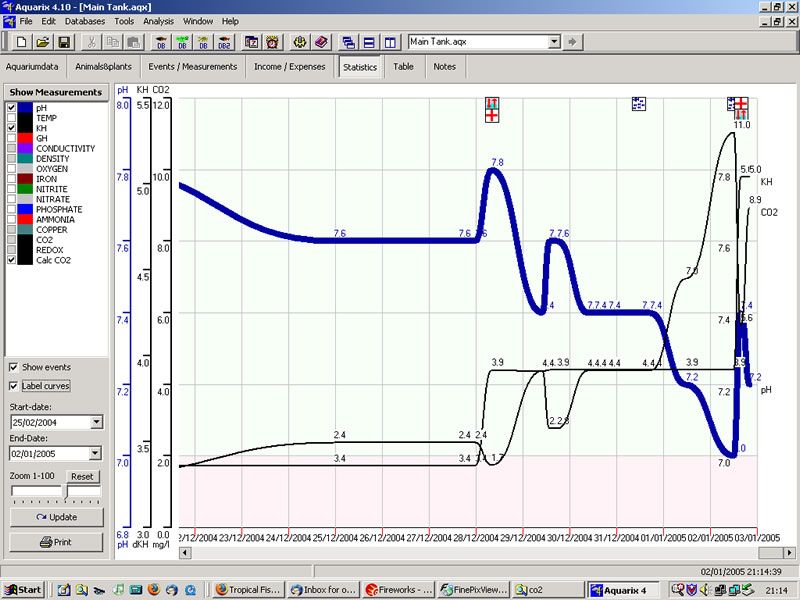Open the File menu
Screen dimensions: 800x600
point(26,21)
